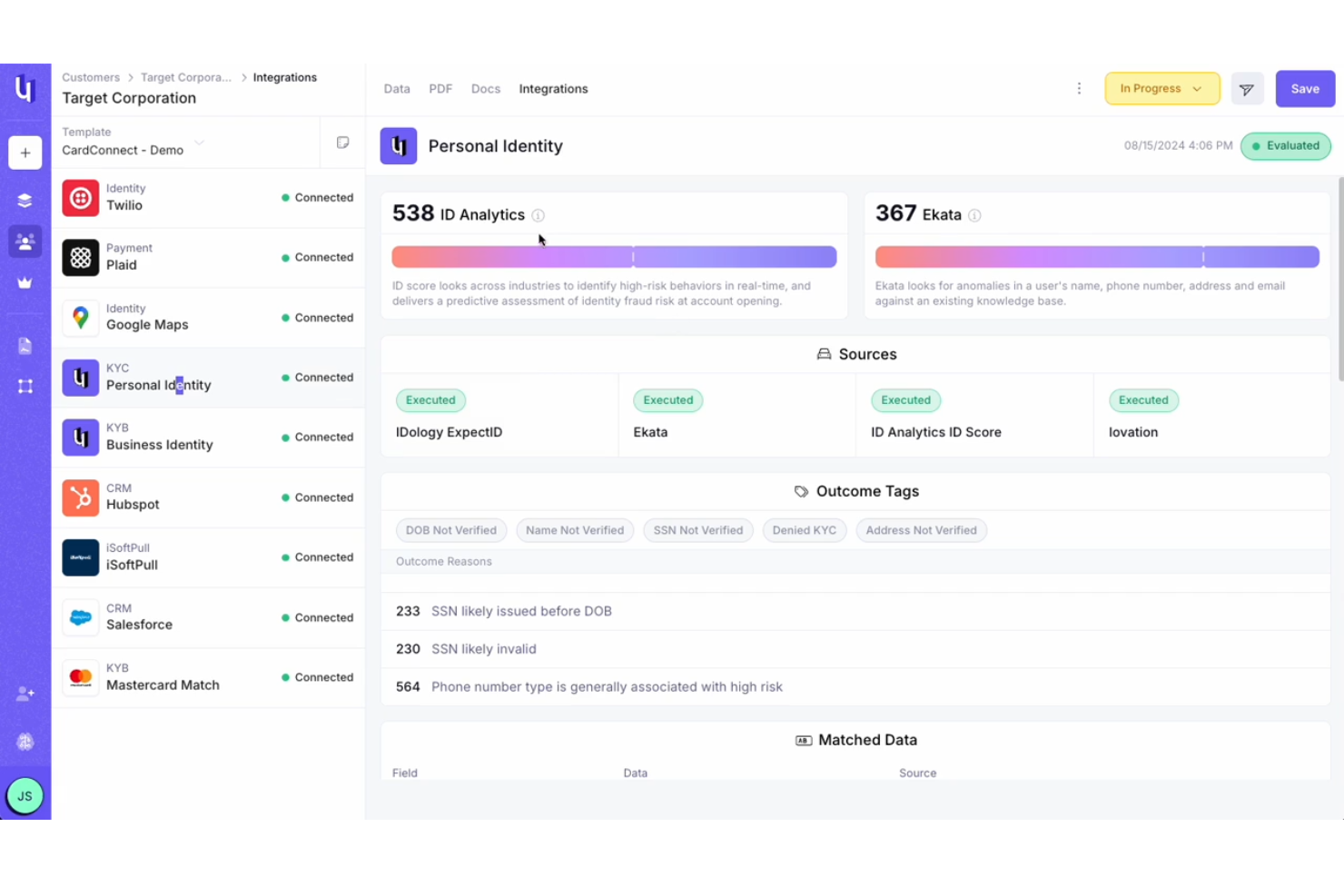
Task: Click the 08/15/2024 4:06 PM timestamp
Action: [1178, 145]
